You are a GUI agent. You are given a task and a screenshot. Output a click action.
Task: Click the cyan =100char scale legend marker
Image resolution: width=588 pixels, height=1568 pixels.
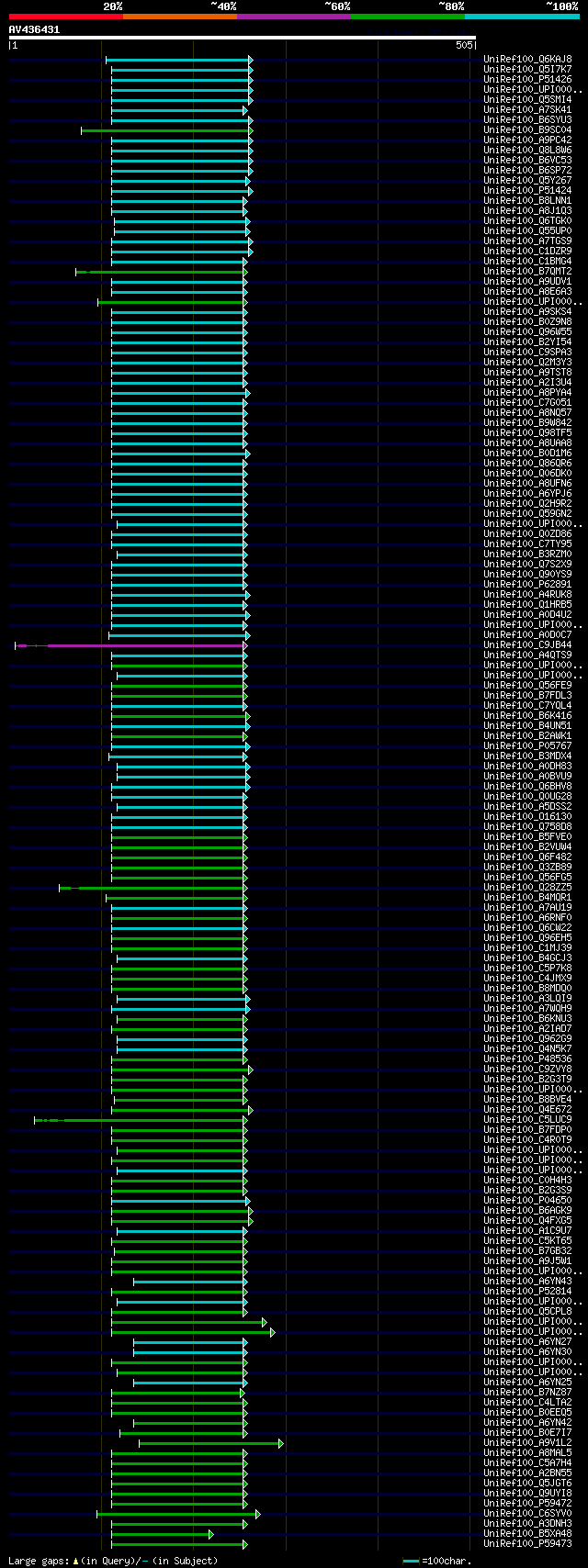pyautogui.click(x=411, y=1561)
